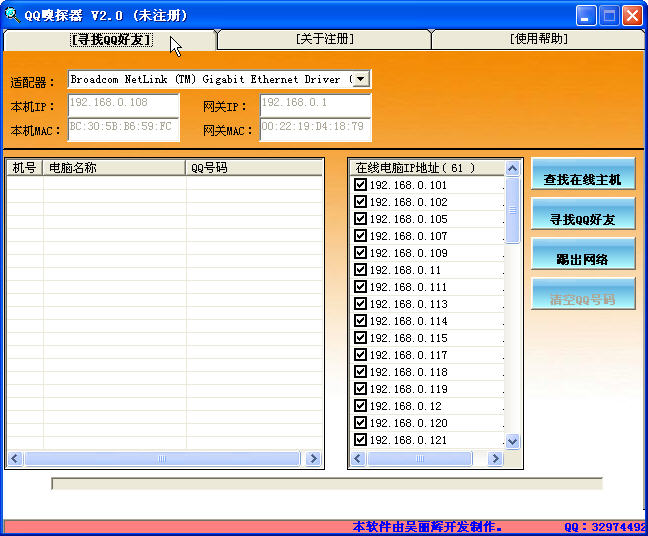This screenshot has width=648, height=536.
Task: Minimize the QQ sniffer window
Action: (587, 15)
